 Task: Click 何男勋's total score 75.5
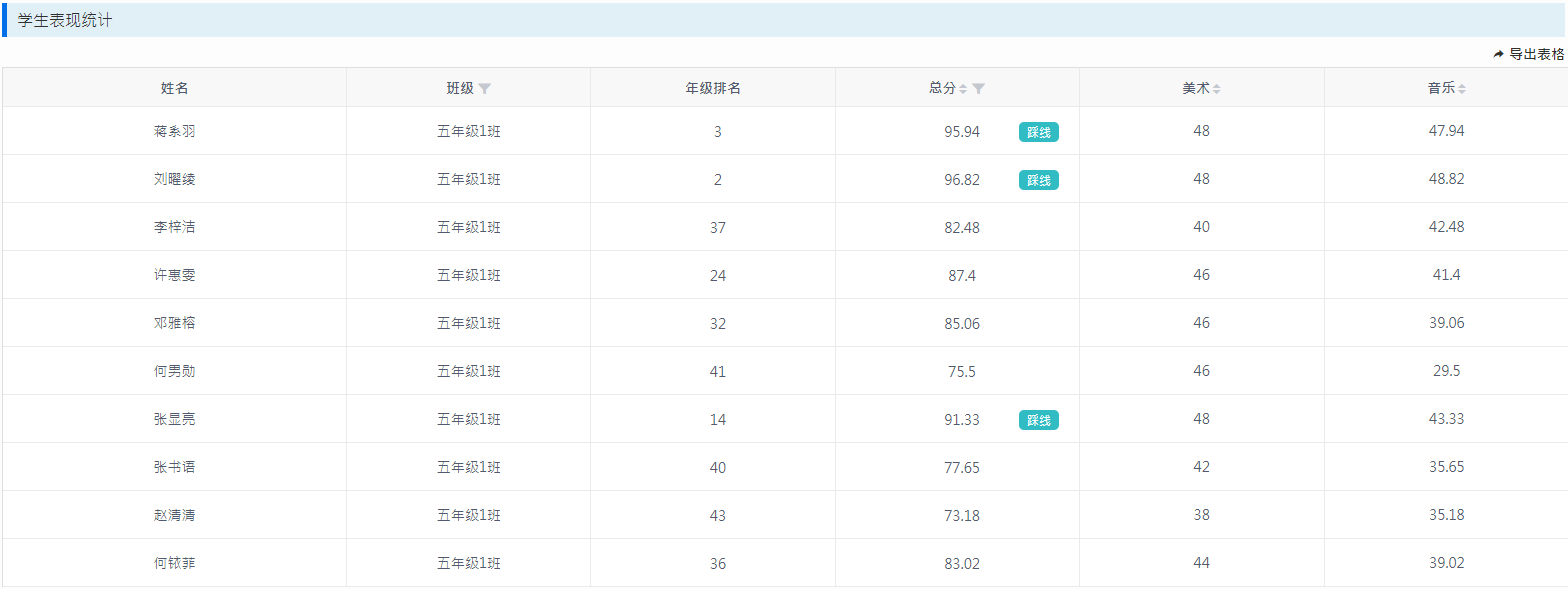(961, 371)
